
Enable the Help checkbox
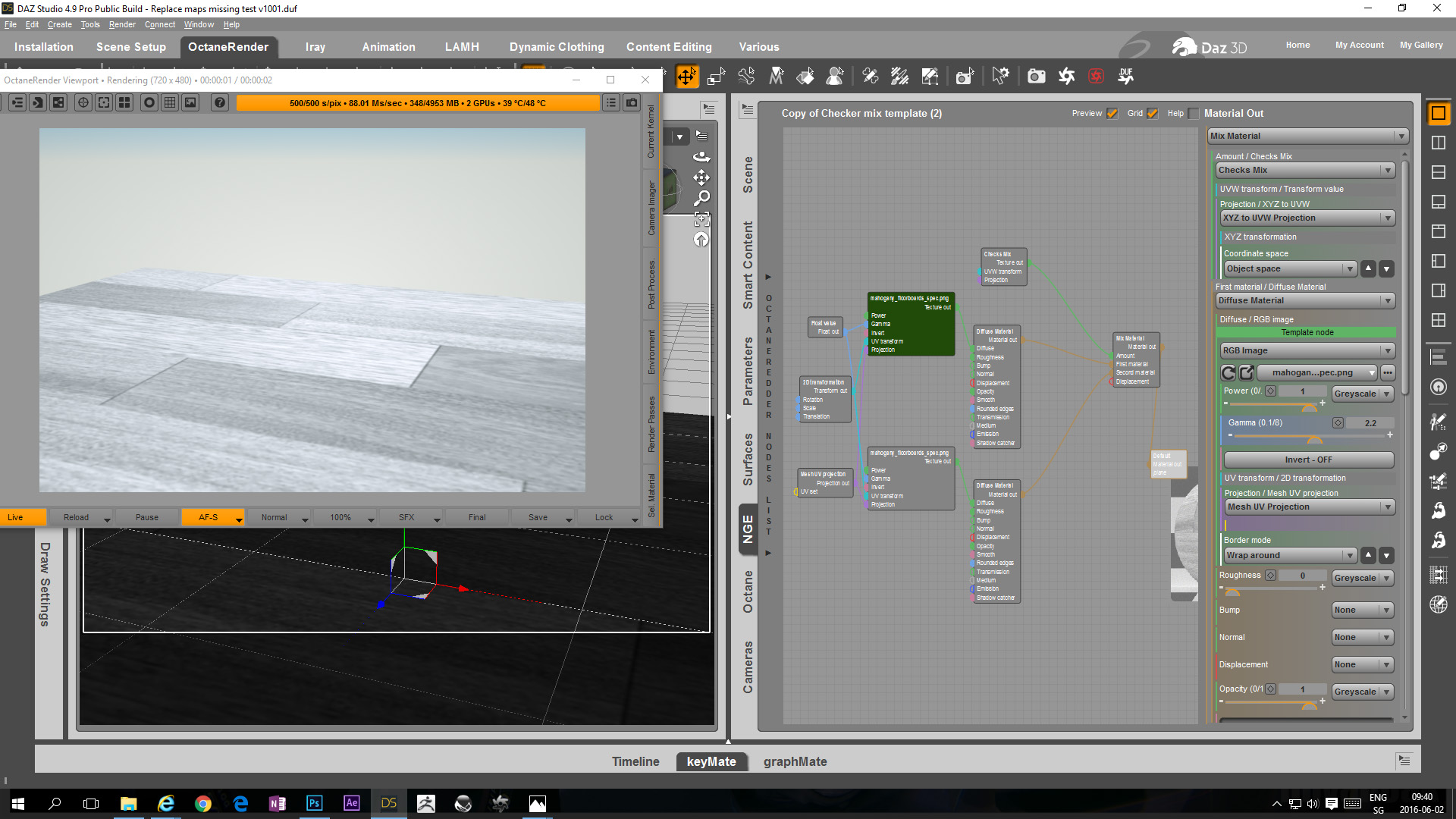click(1194, 114)
